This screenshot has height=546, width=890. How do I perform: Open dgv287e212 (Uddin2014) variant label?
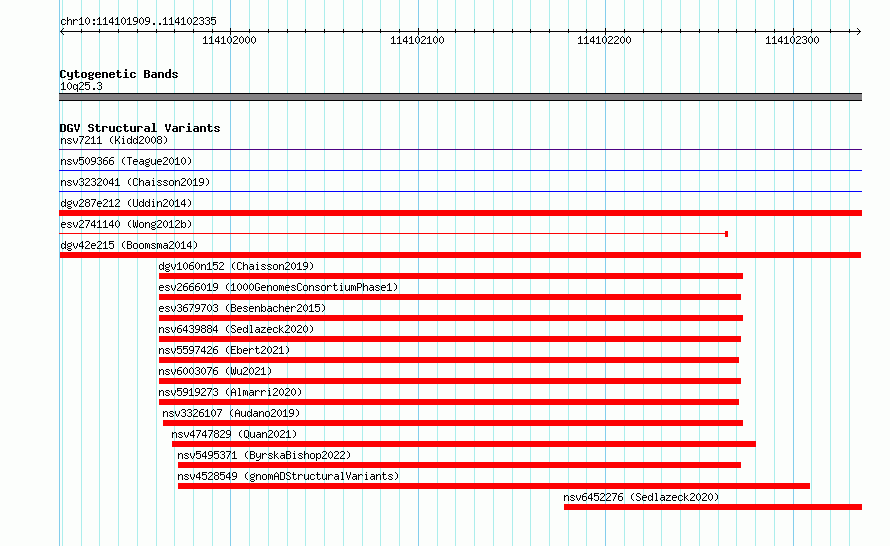pos(126,203)
